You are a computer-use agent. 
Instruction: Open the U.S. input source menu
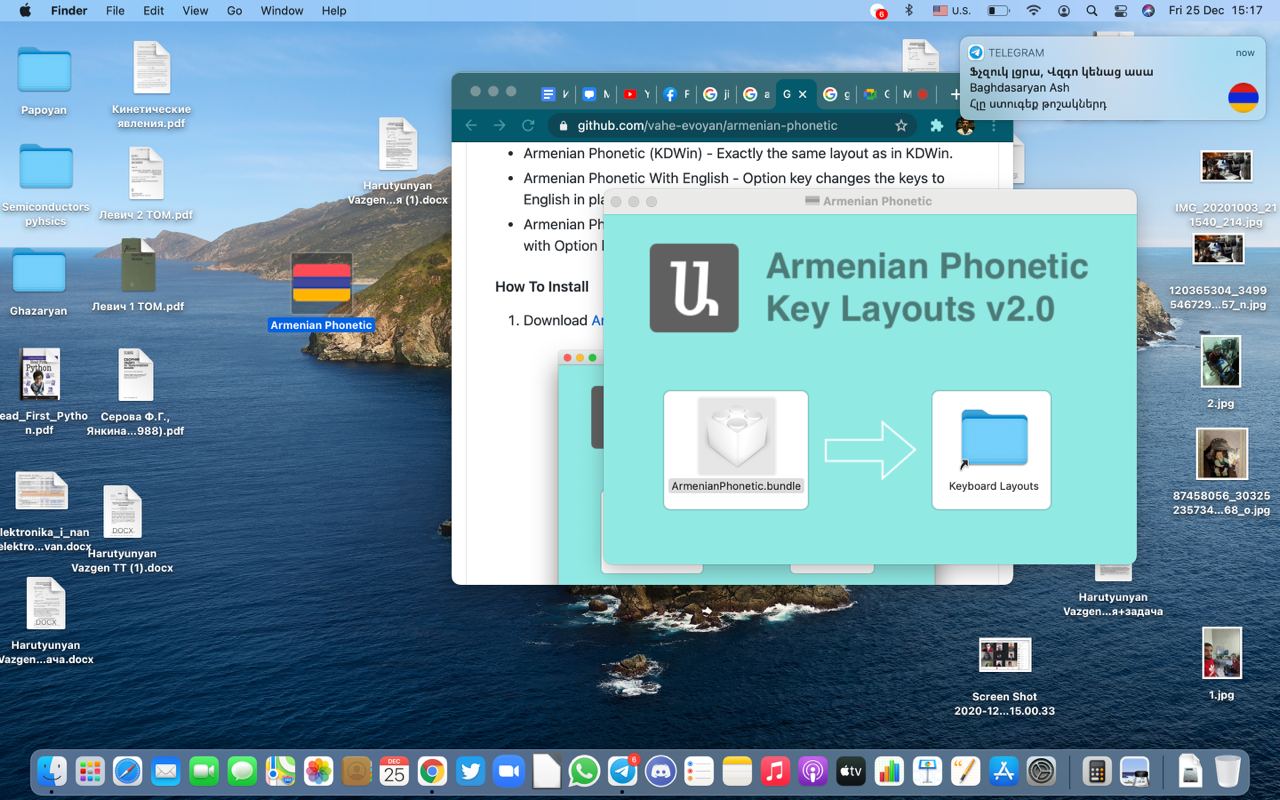pyautogui.click(x=951, y=11)
